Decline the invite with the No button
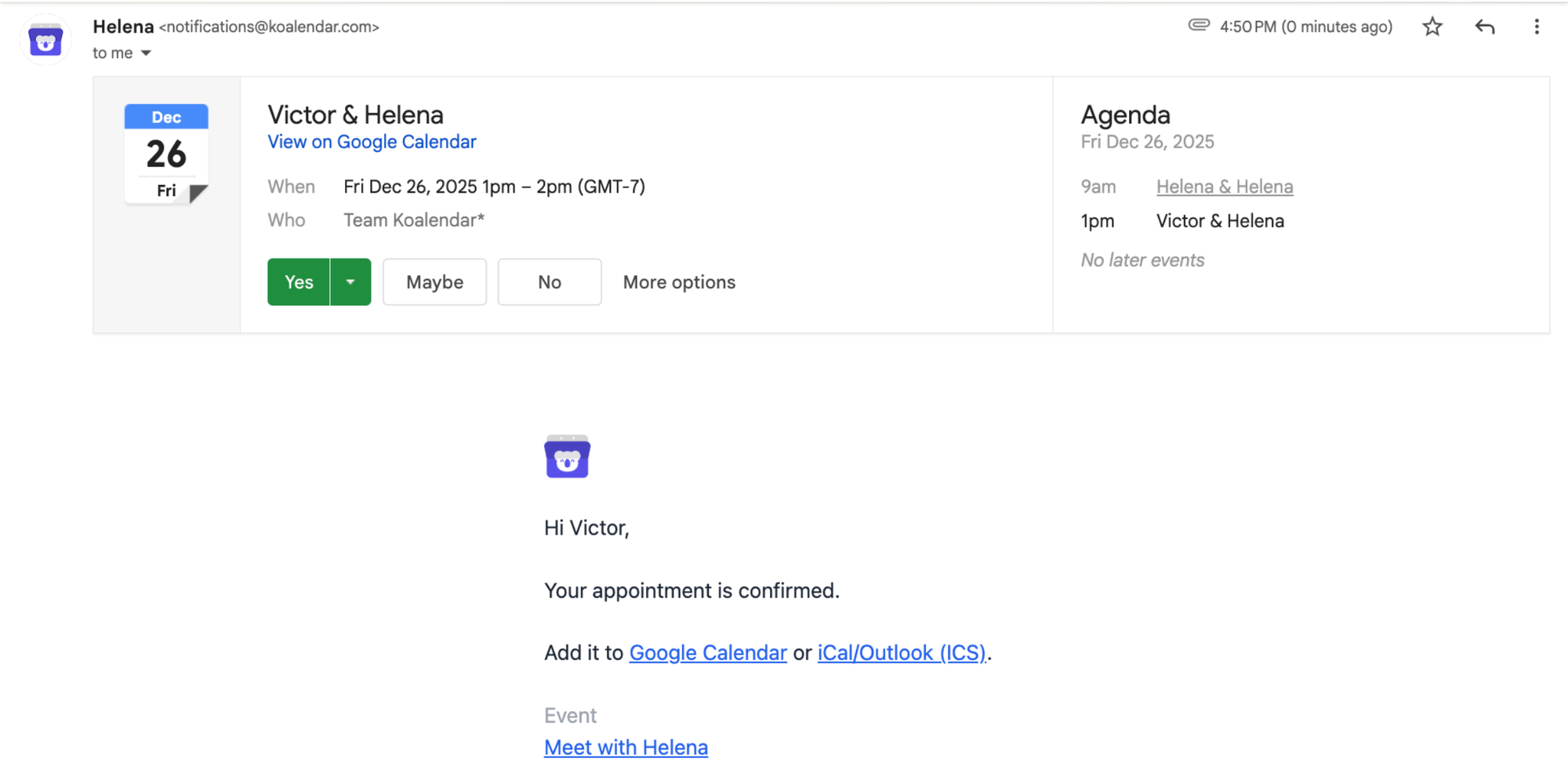The height and width of the screenshot is (784, 1568). coord(549,281)
